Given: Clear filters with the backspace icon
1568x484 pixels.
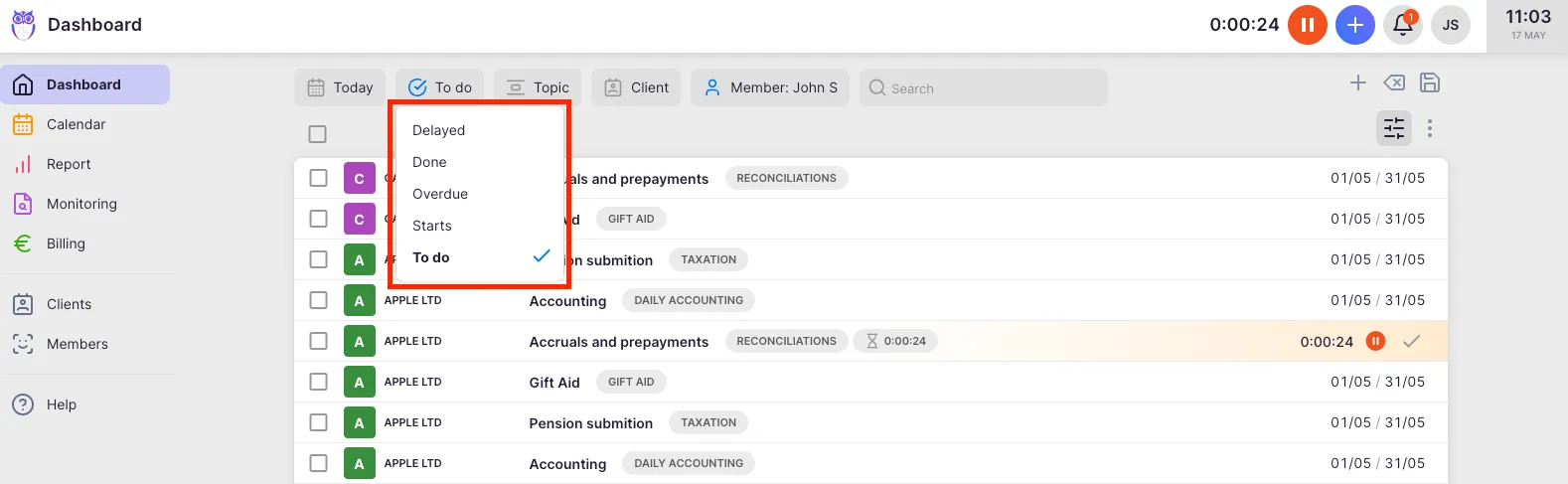Looking at the screenshot, I should 1394,83.
